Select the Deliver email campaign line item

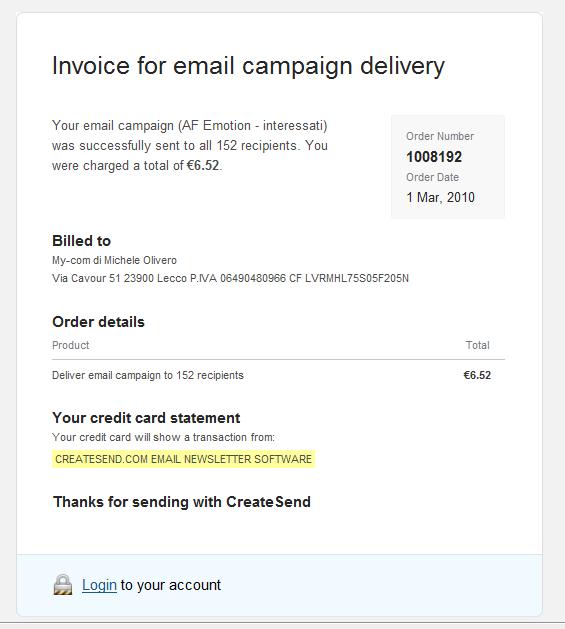tap(148, 375)
